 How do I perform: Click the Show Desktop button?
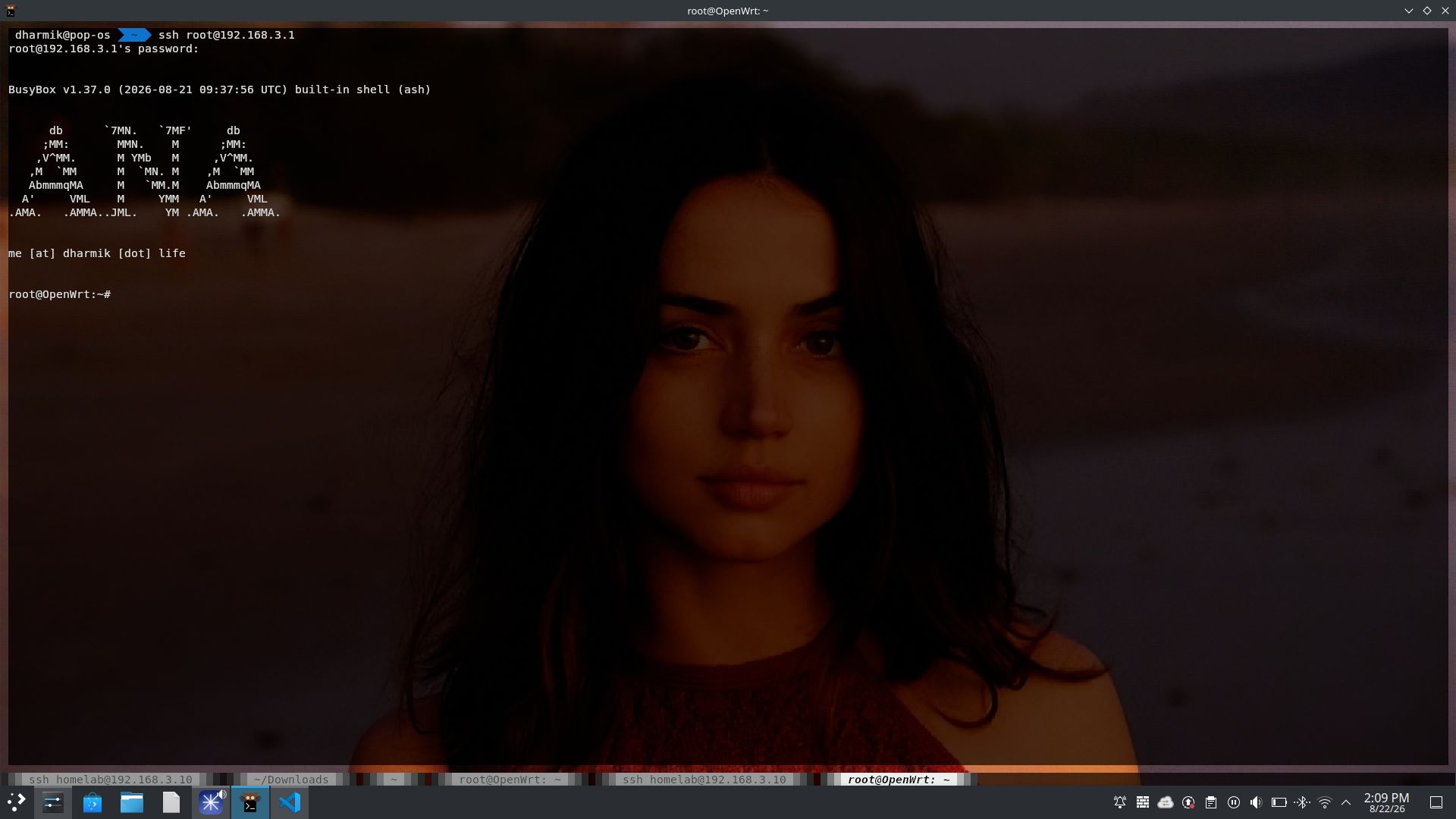pos(1436,802)
